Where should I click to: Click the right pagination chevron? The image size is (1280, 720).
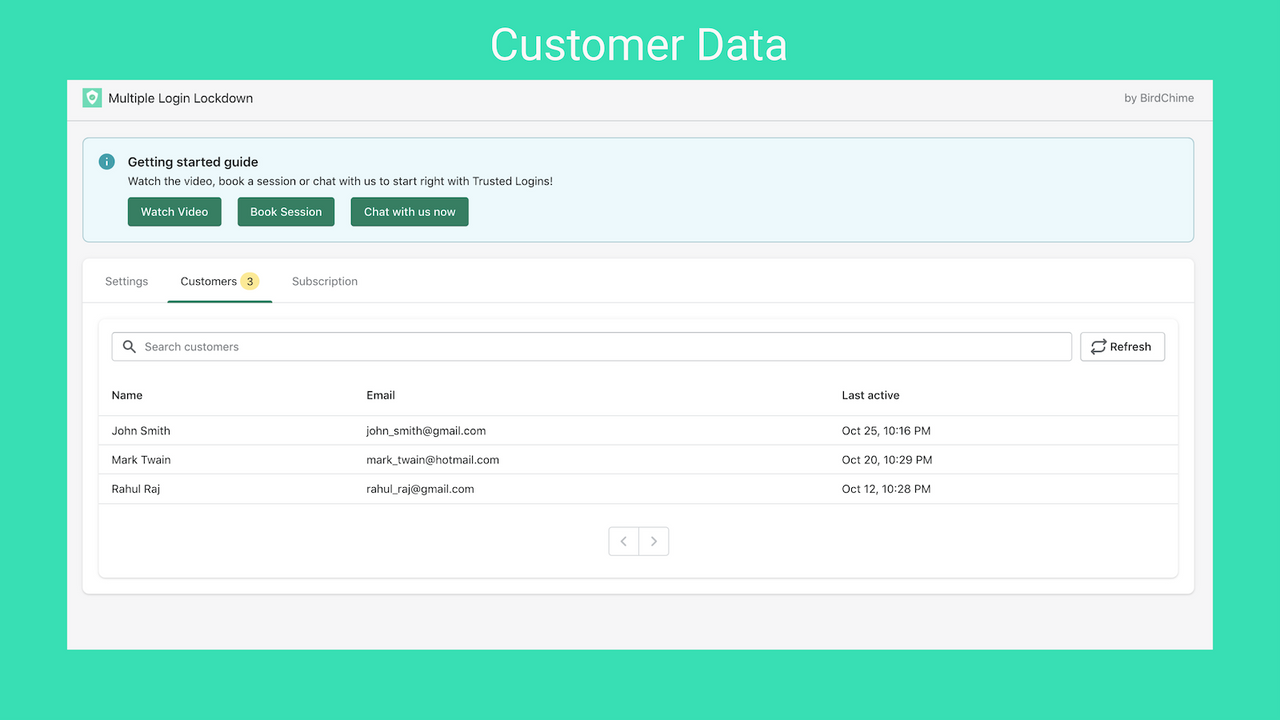coord(654,540)
